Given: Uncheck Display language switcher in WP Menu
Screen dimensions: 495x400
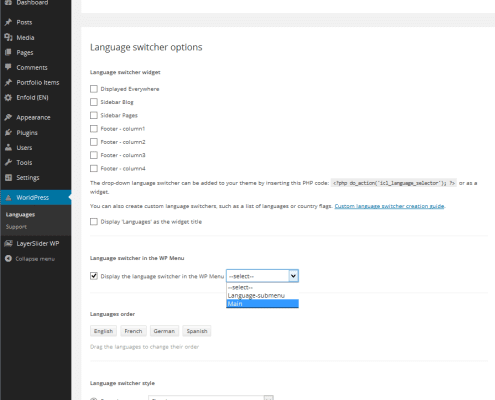Looking at the screenshot, I should [94, 276].
